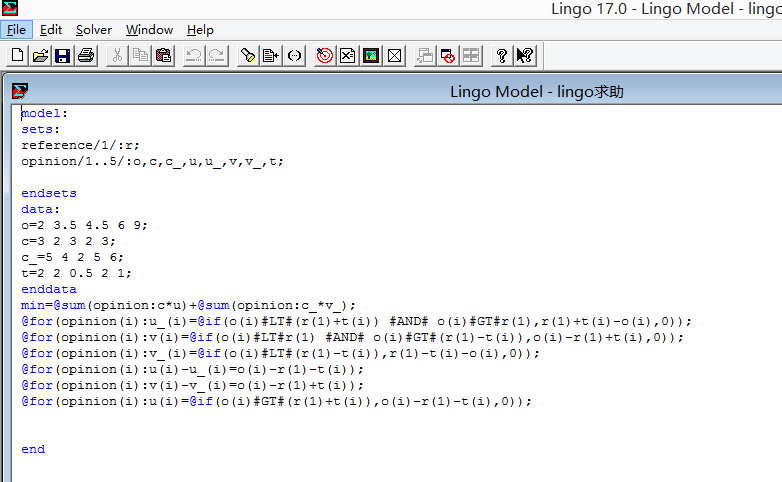Click the 'sets:' keyword line

tap(40, 129)
